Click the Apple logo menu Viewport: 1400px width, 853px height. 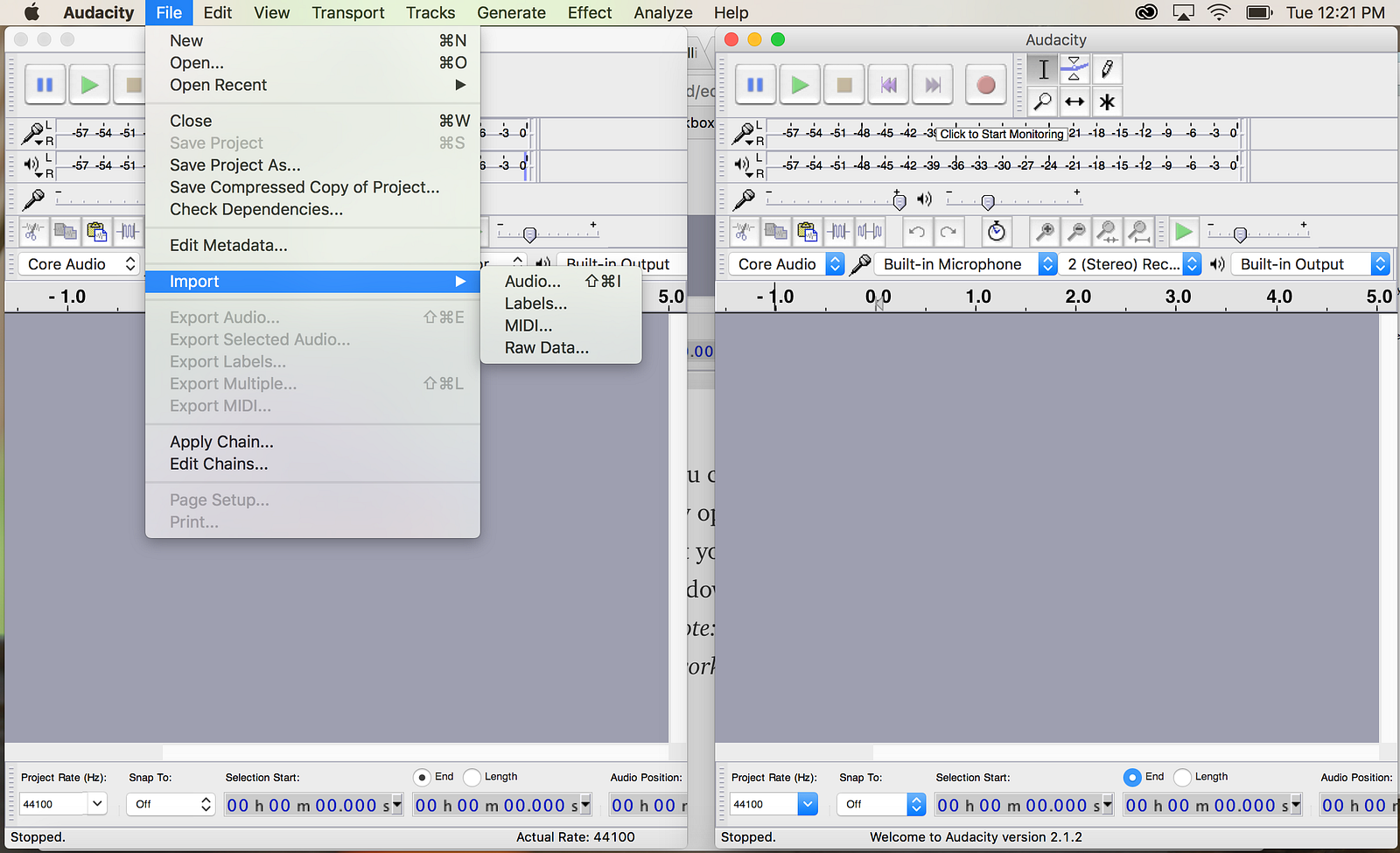click(x=31, y=12)
